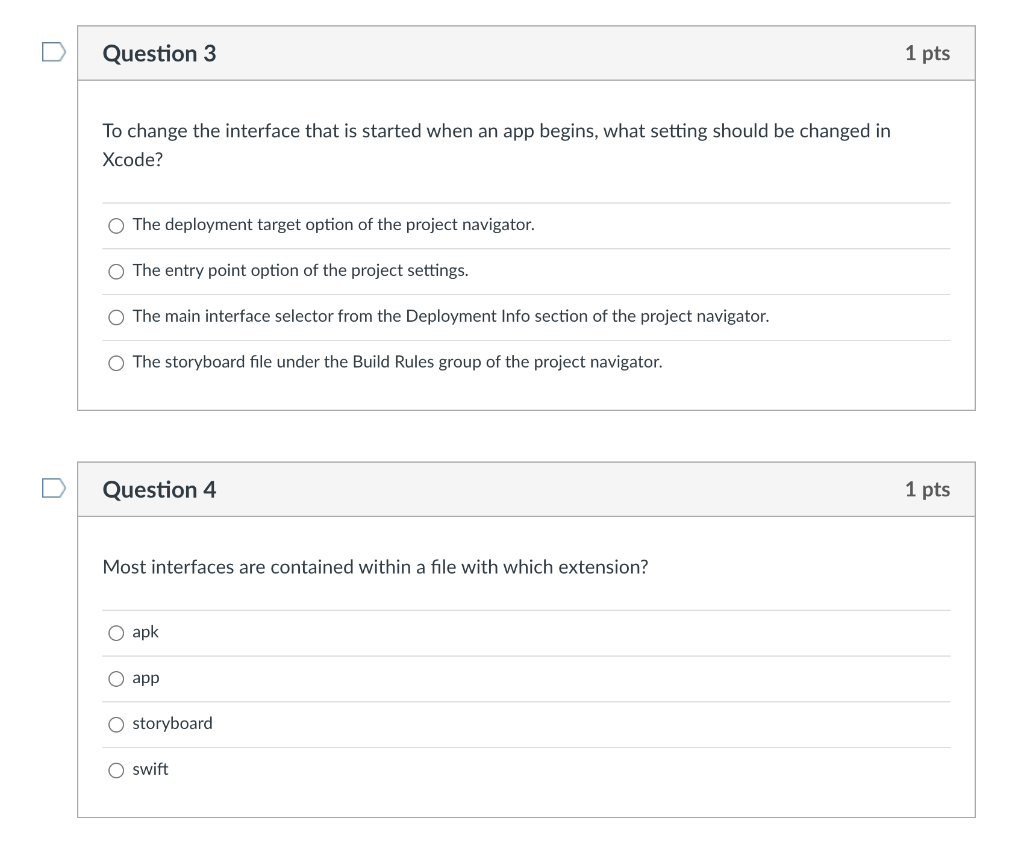Click the 'apk' answer label text

pyautogui.click(x=145, y=632)
